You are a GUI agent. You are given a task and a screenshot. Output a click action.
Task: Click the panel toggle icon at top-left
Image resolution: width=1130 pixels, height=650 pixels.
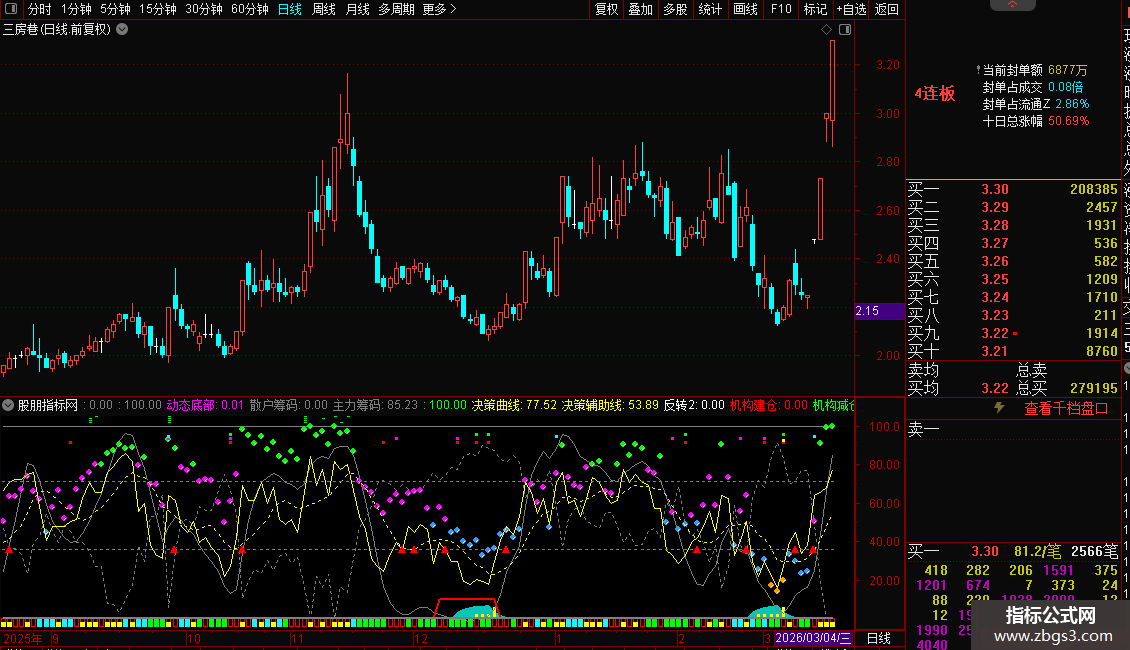click(x=10, y=9)
